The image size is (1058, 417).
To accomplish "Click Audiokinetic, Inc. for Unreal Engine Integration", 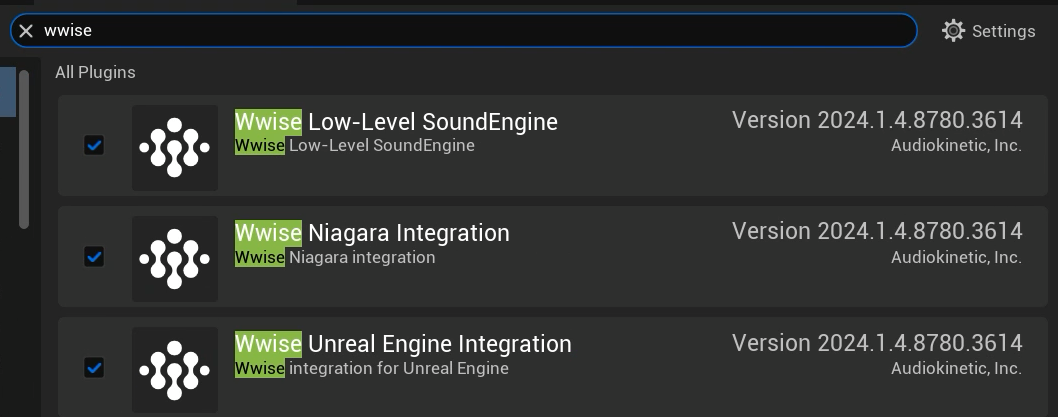I will pyautogui.click(x=956, y=368).
